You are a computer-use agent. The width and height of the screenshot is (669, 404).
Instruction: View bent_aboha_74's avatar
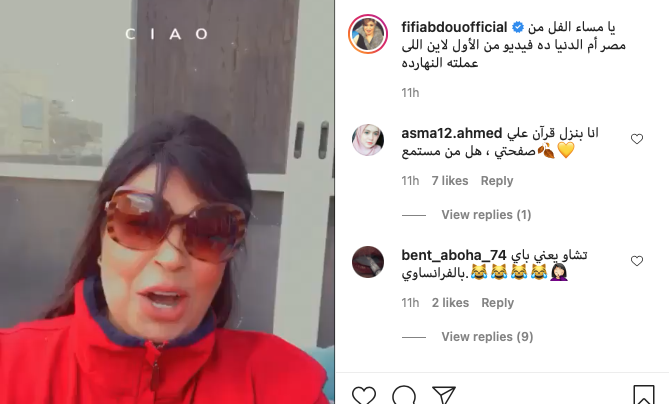368,262
